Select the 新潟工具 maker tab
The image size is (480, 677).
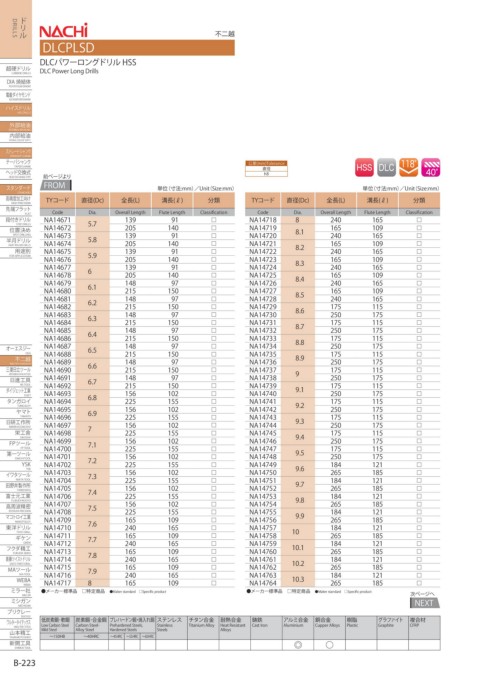tap(16, 645)
